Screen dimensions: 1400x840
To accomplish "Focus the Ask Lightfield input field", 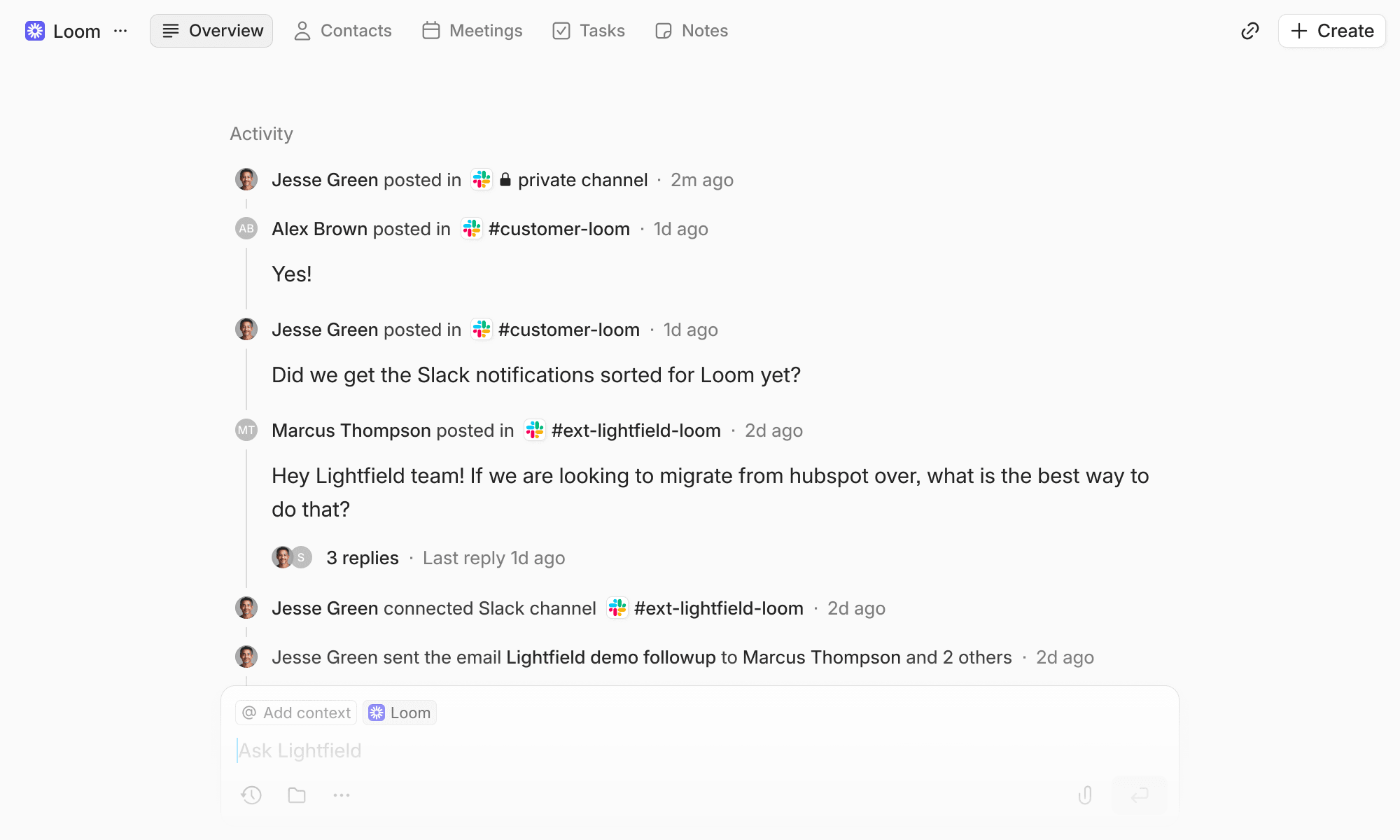I will 700,750.
